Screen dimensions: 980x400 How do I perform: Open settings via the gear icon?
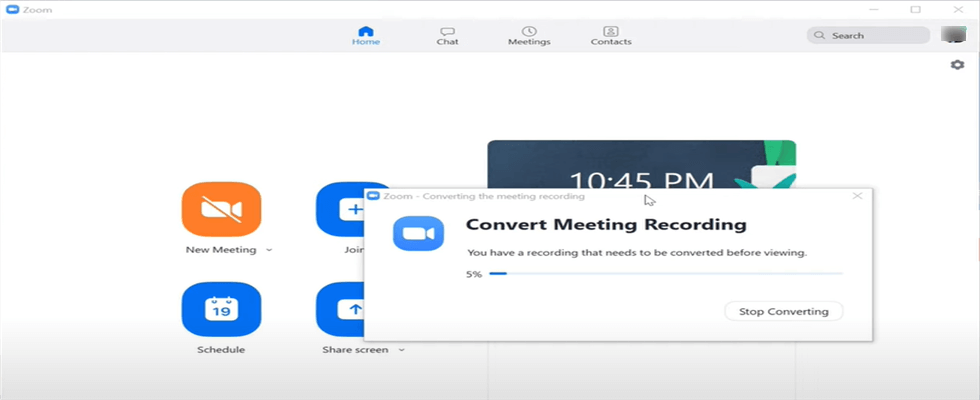click(957, 64)
